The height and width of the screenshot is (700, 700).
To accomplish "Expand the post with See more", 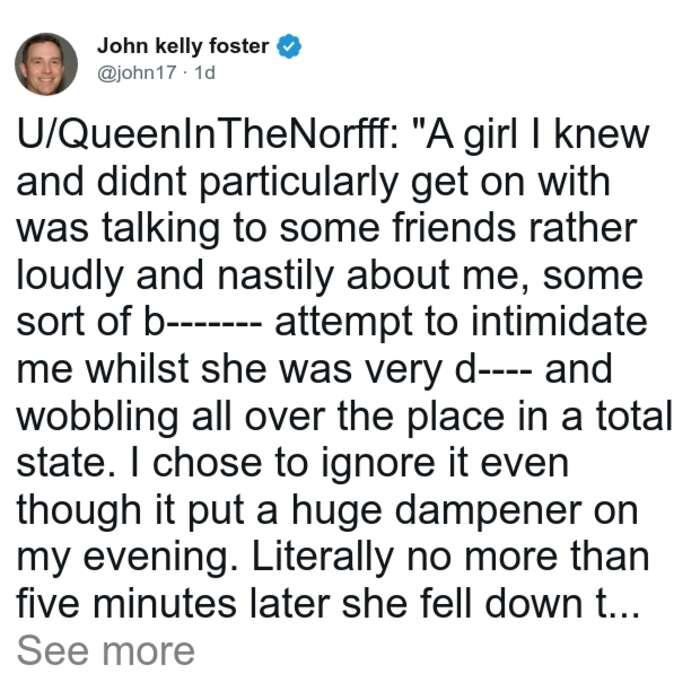I will click(106, 651).
